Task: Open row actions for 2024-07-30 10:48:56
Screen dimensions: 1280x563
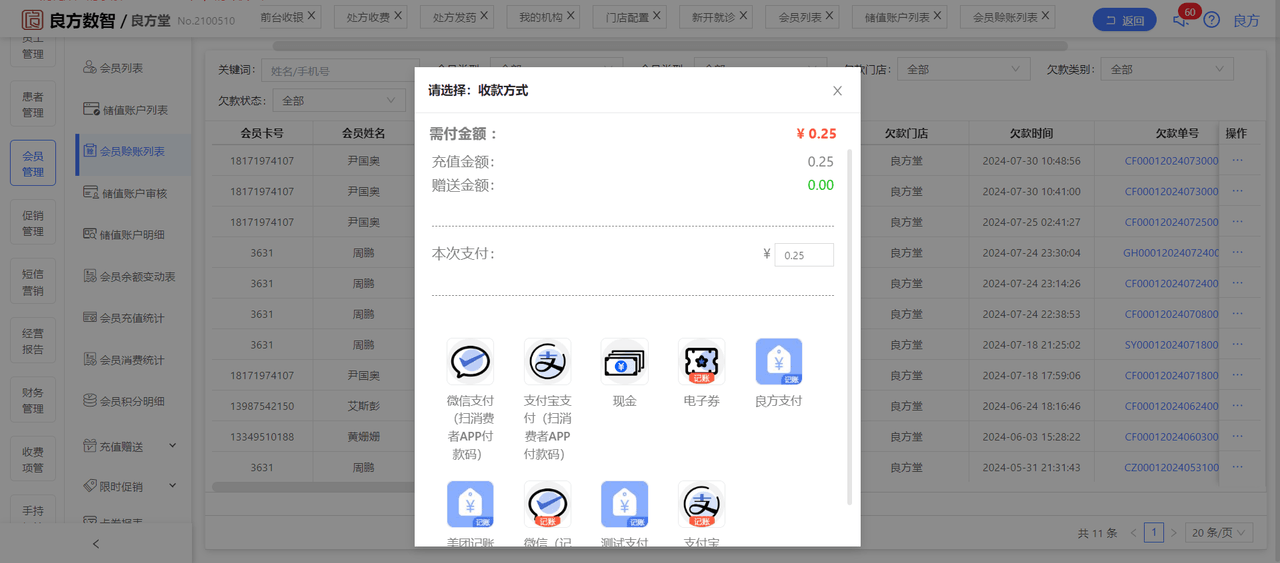Action: tap(1237, 160)
